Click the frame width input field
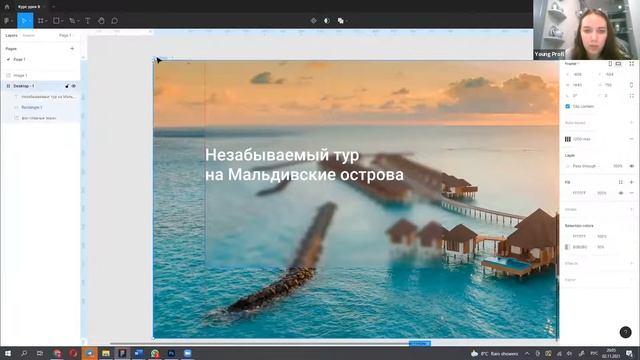This screenshot has height=360, width=640. pos(578,85)
